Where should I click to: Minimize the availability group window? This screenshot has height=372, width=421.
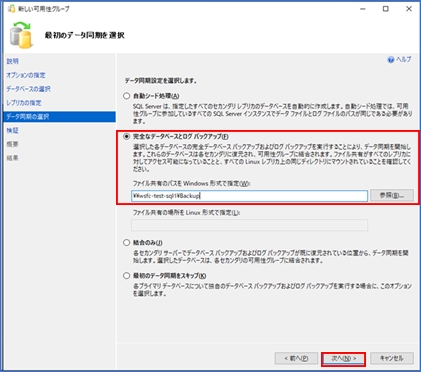[363, 9]
